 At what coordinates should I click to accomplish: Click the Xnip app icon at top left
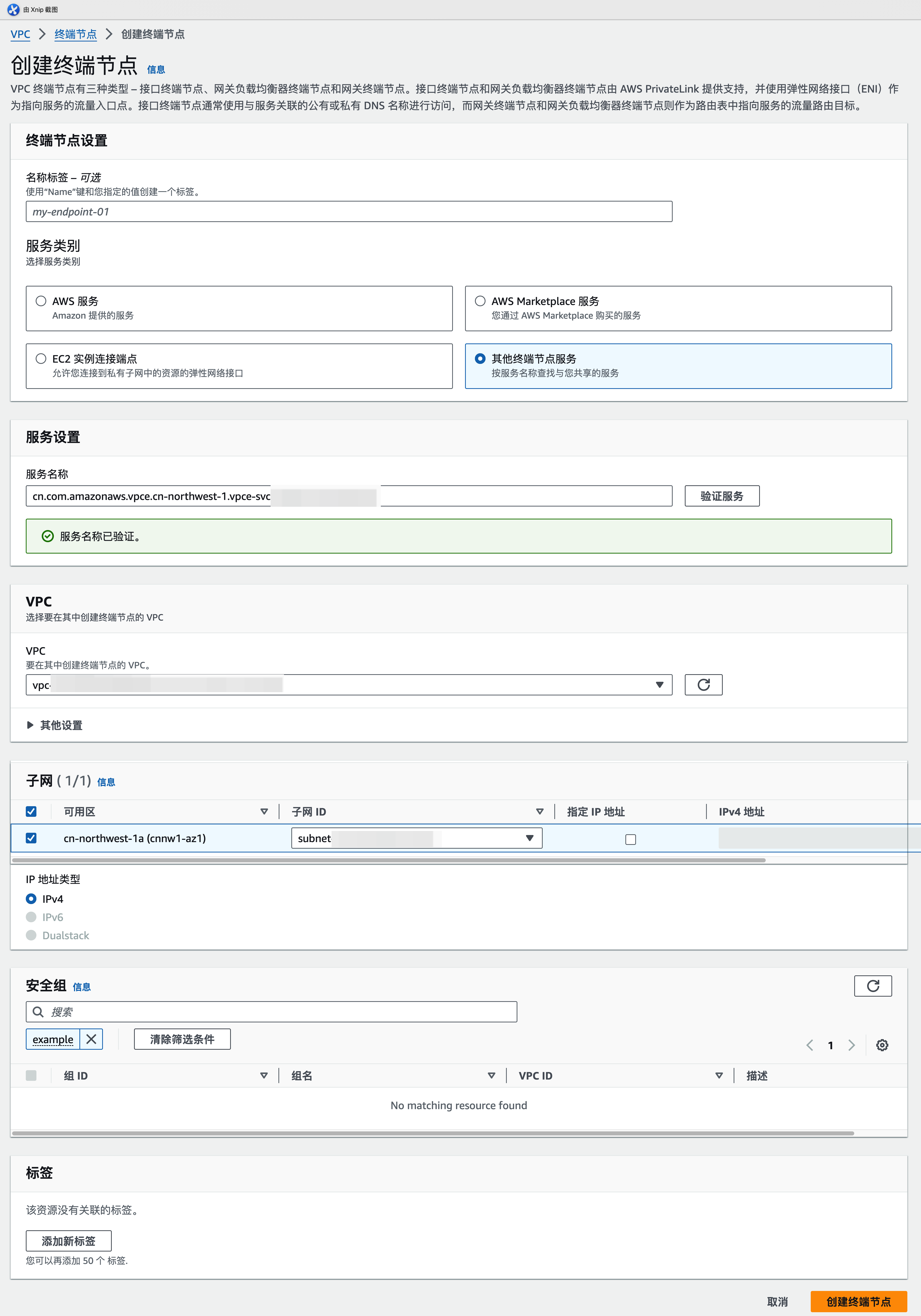(x=13, y=10)
